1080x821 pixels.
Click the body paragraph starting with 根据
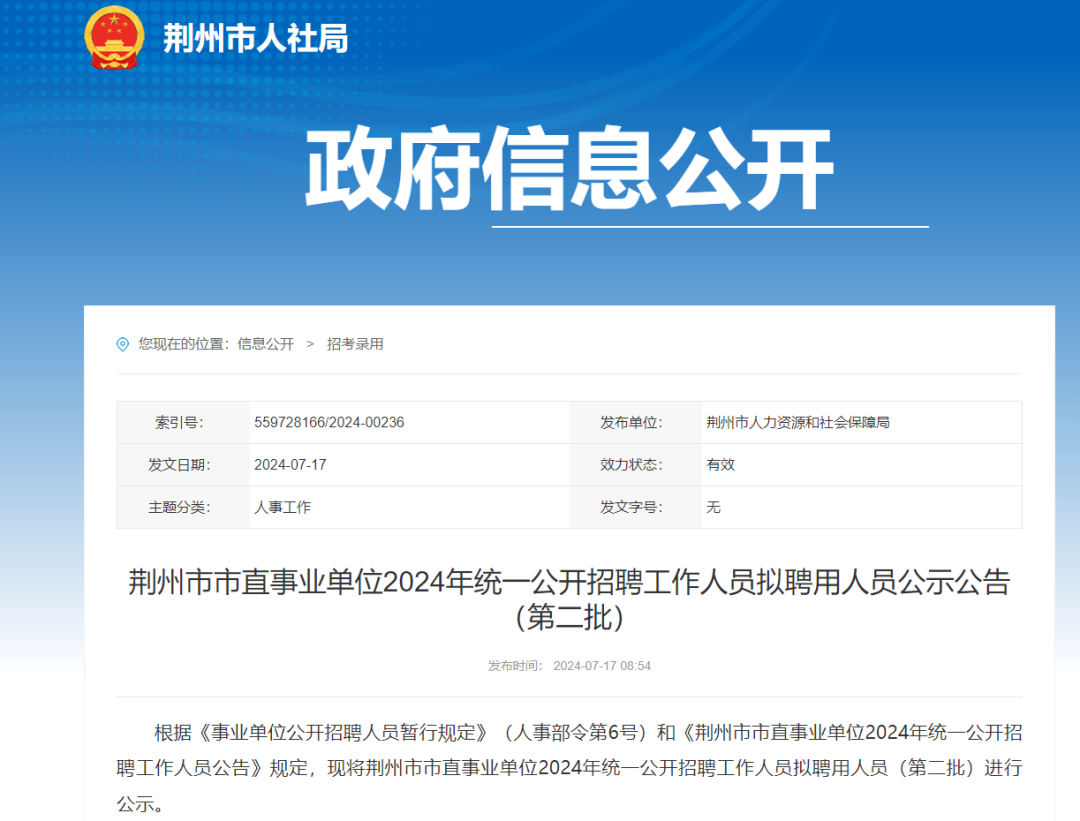pyautogui.click(x=570, y=767)
